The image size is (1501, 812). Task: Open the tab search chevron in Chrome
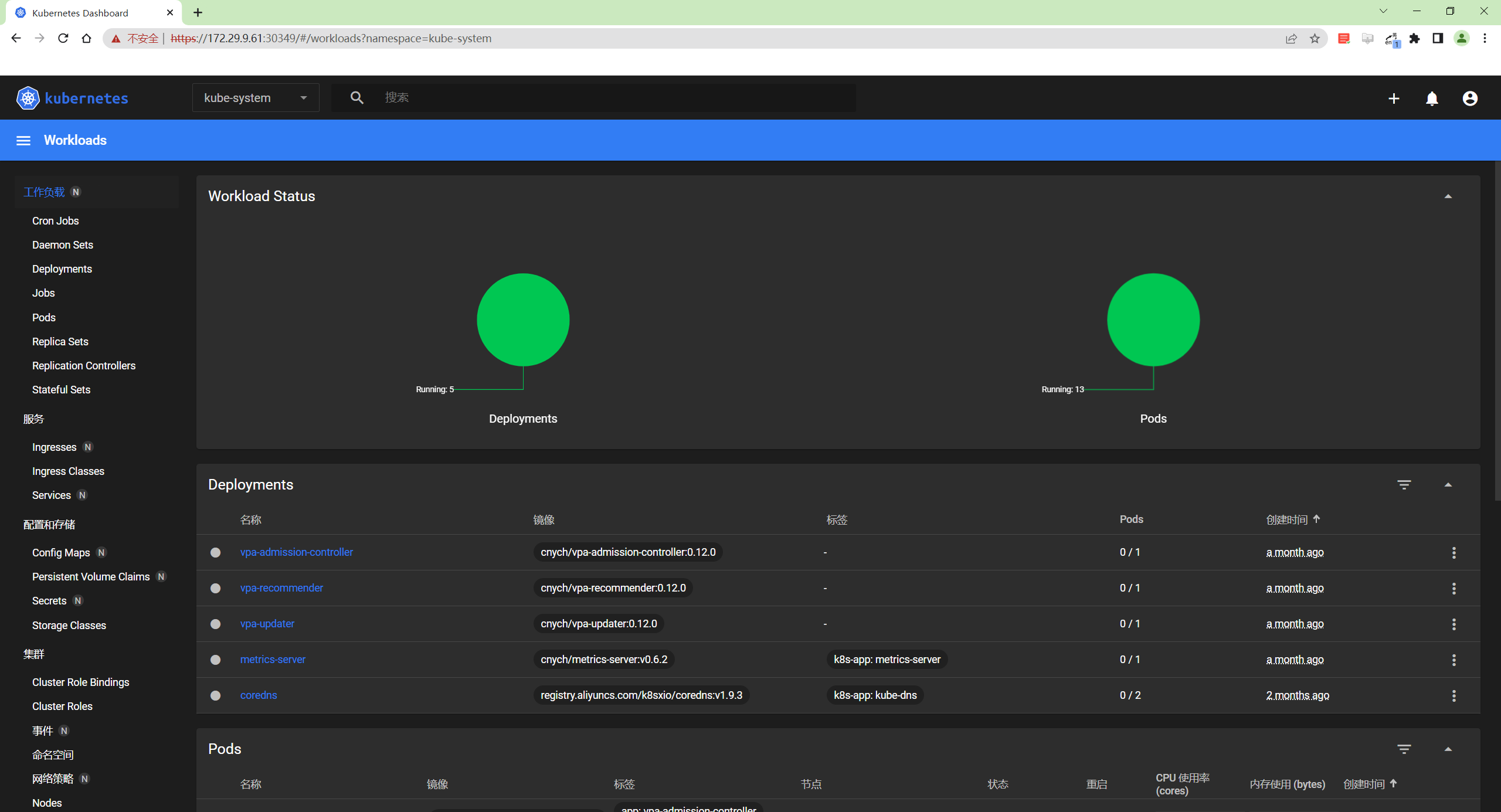[1383, 11]
